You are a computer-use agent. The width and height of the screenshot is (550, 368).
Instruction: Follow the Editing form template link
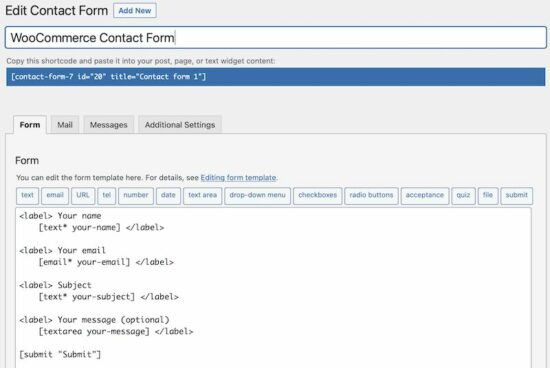pos(238,178)
